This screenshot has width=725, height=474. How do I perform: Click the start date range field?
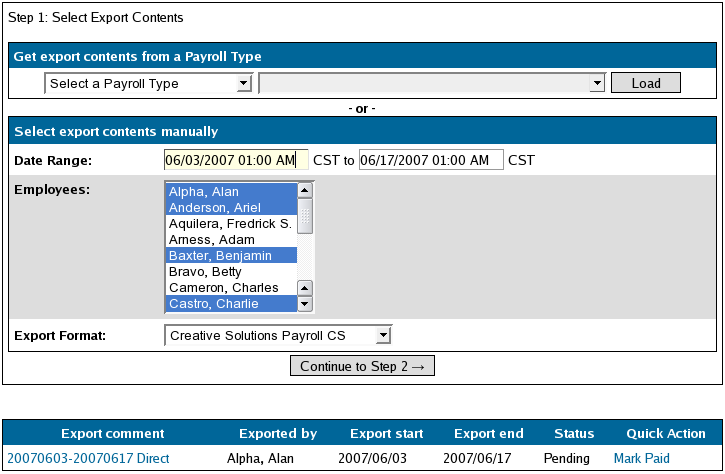236,160
